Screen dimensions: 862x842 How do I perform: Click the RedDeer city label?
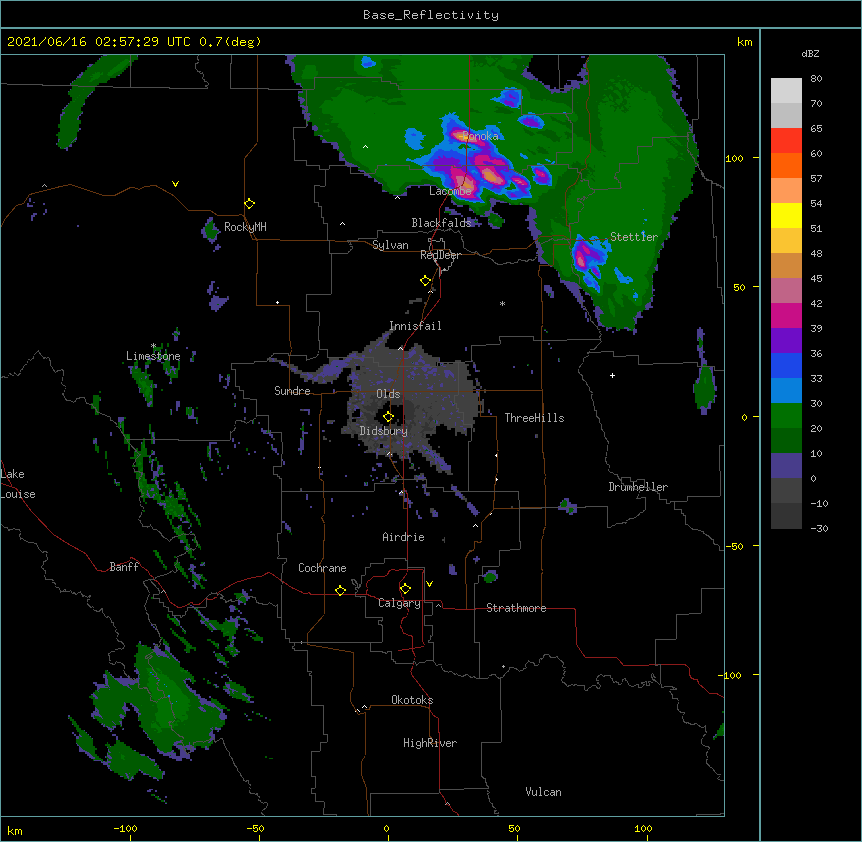[x=440, y=255]
